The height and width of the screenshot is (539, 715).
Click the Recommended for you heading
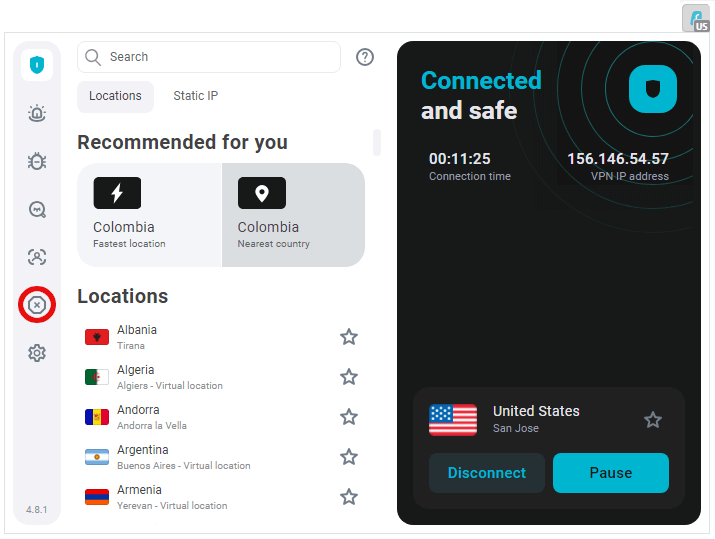[x=182, y=142]
